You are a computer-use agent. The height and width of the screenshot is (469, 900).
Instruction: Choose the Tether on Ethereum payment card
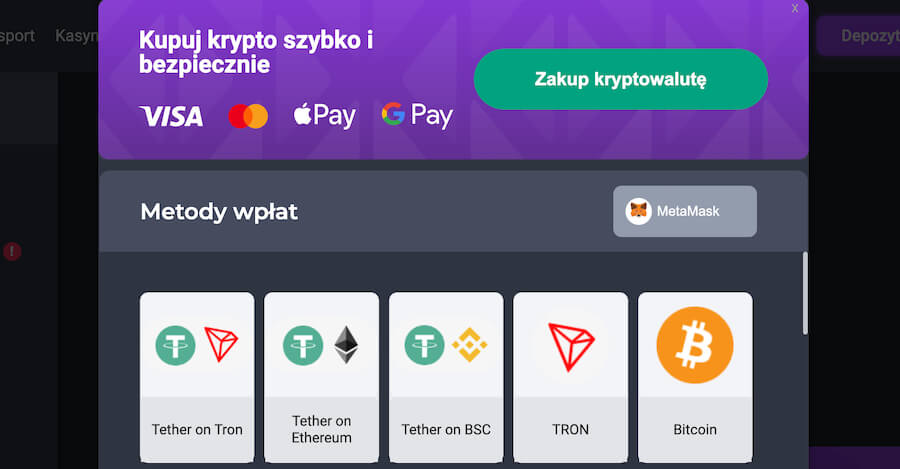pos(321,377)
